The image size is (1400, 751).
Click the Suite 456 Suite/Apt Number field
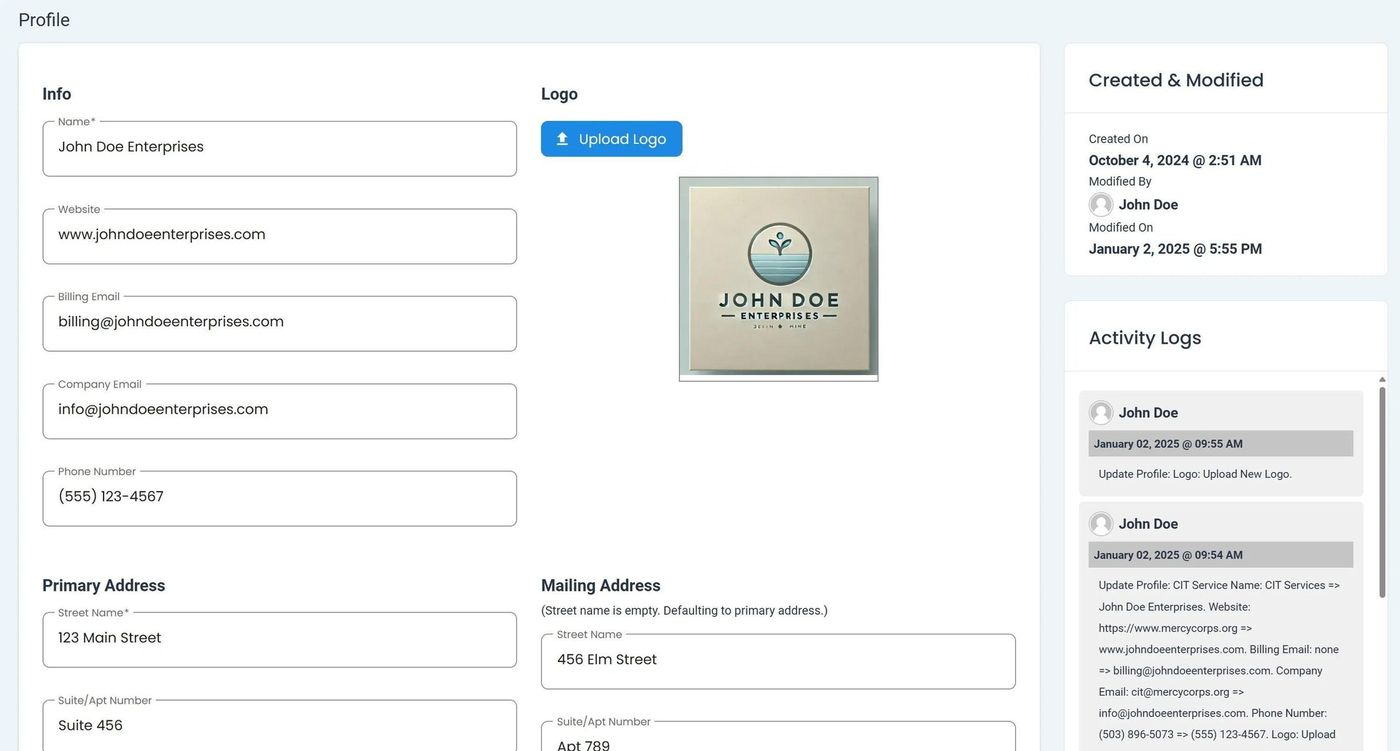click(279, 726)
